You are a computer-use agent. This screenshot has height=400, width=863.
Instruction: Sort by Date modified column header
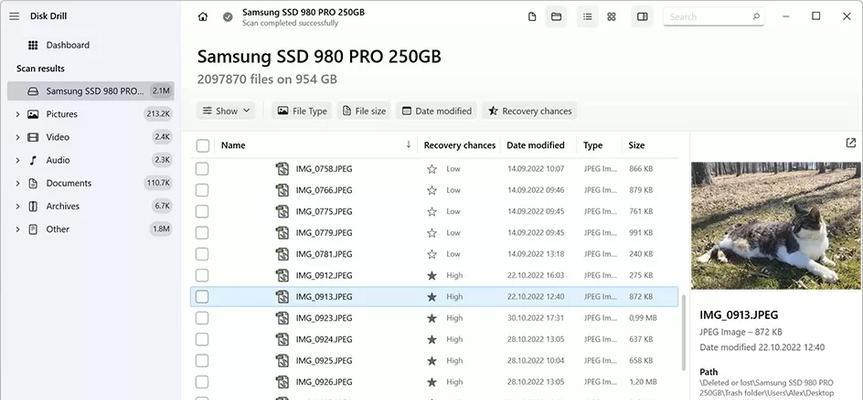536,145
